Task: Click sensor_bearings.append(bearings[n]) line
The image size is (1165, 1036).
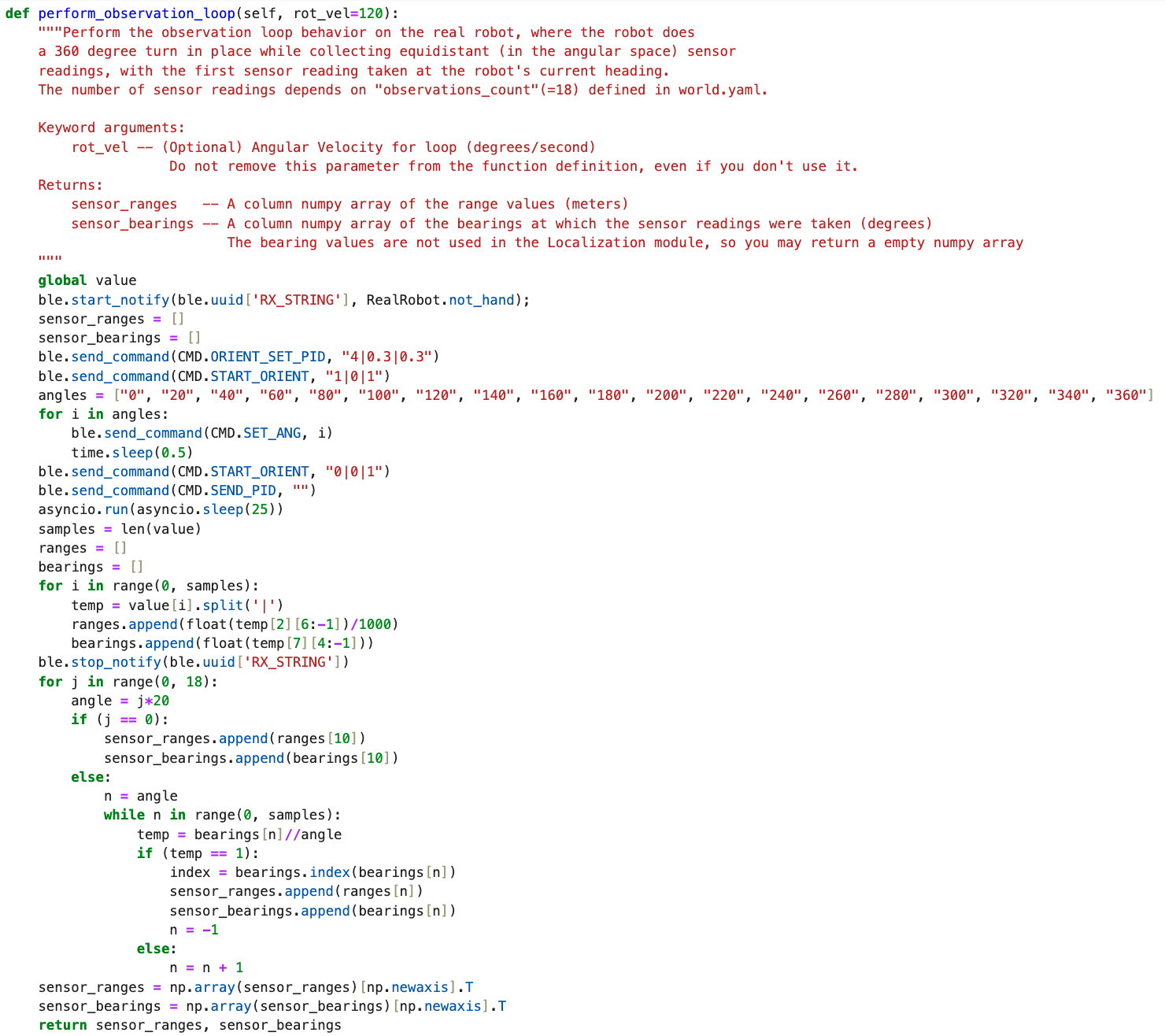Action: (x=313, y=911)
